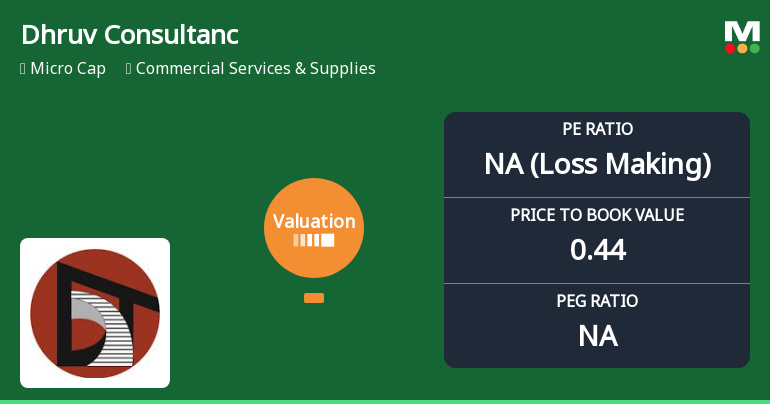Click the Valuation text label
This screenshot has height=404, width=770.
[x=314, y=221]
